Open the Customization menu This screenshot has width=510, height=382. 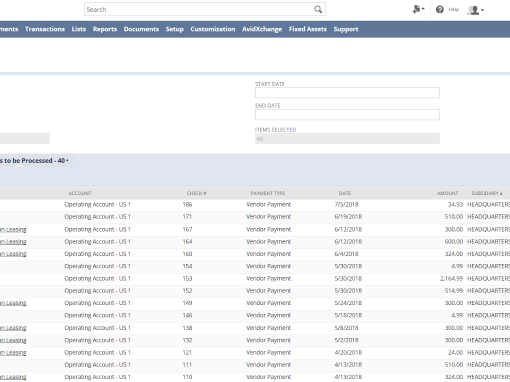[x=213, y=29]
